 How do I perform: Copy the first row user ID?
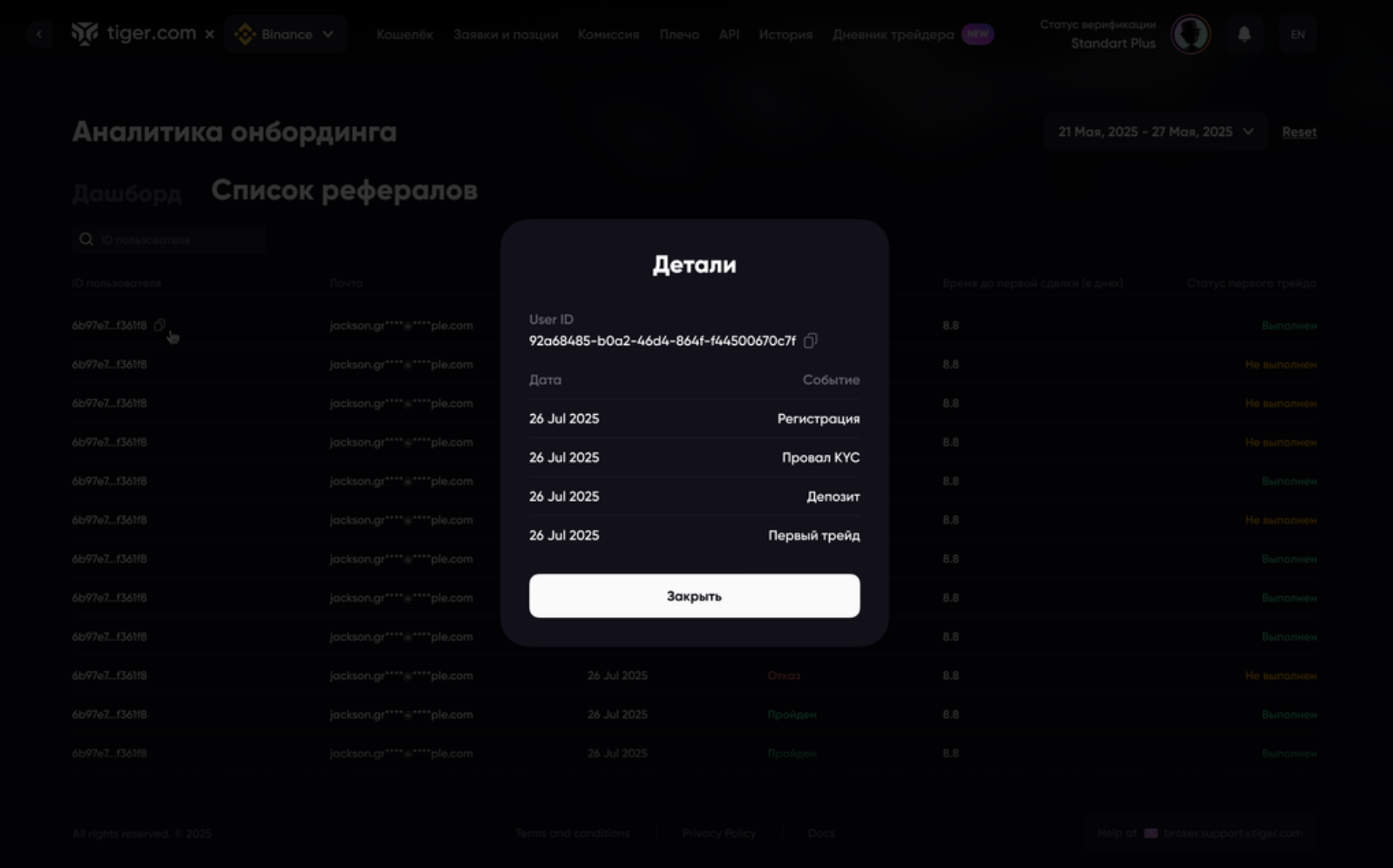160,325
